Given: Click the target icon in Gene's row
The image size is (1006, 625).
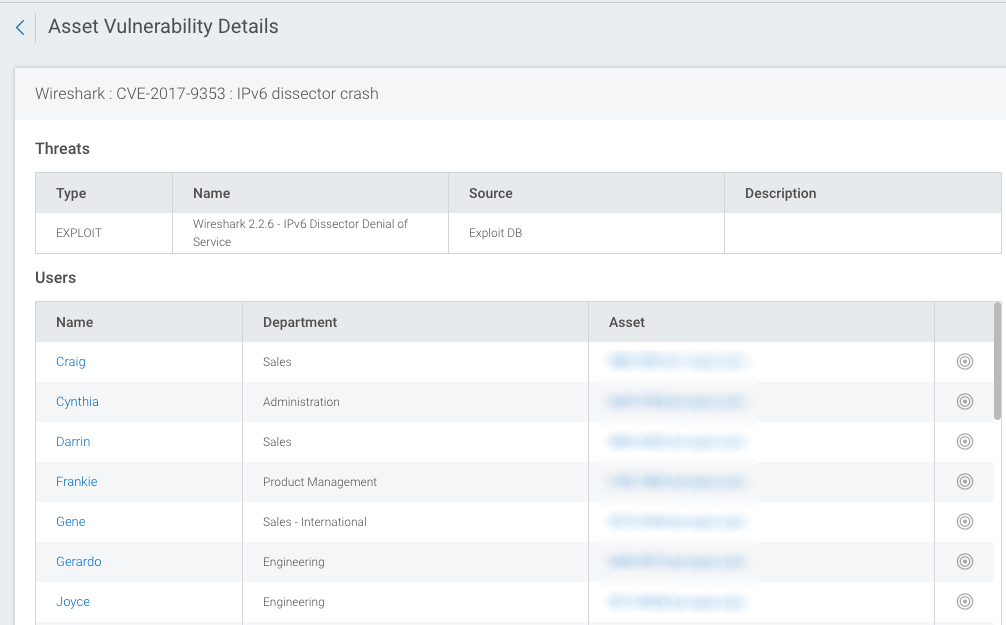Looking at the screenshot, I should coord(964,522).
